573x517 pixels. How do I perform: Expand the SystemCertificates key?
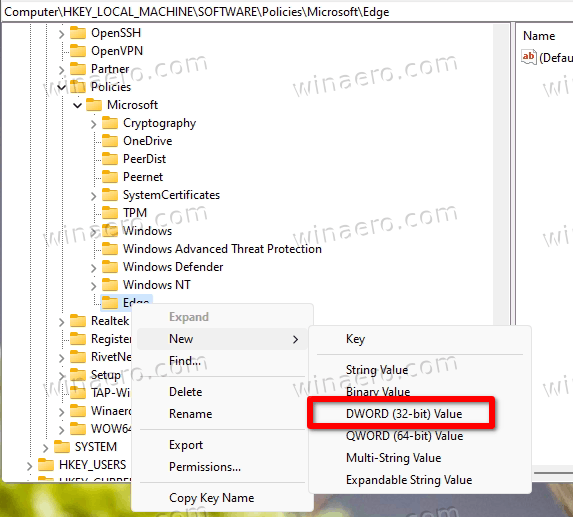coord(94,196)
